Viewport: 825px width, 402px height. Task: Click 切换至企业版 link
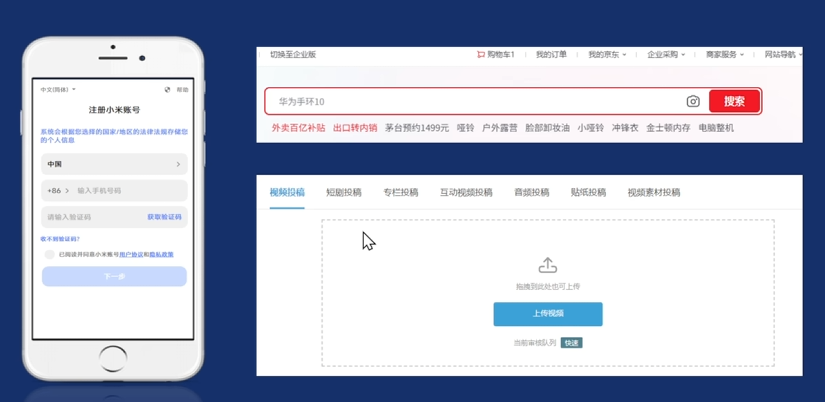(x=293, y=55)
